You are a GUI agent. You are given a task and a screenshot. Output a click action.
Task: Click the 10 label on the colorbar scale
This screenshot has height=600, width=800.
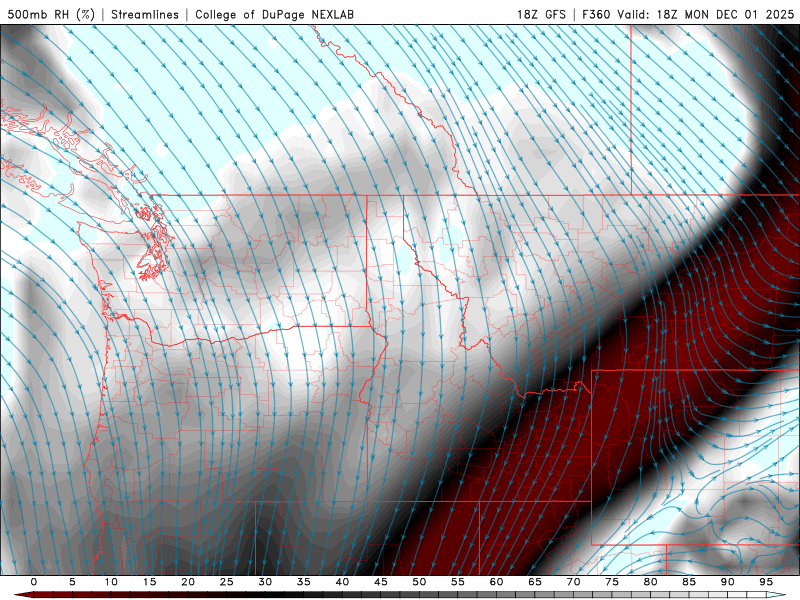111,582
